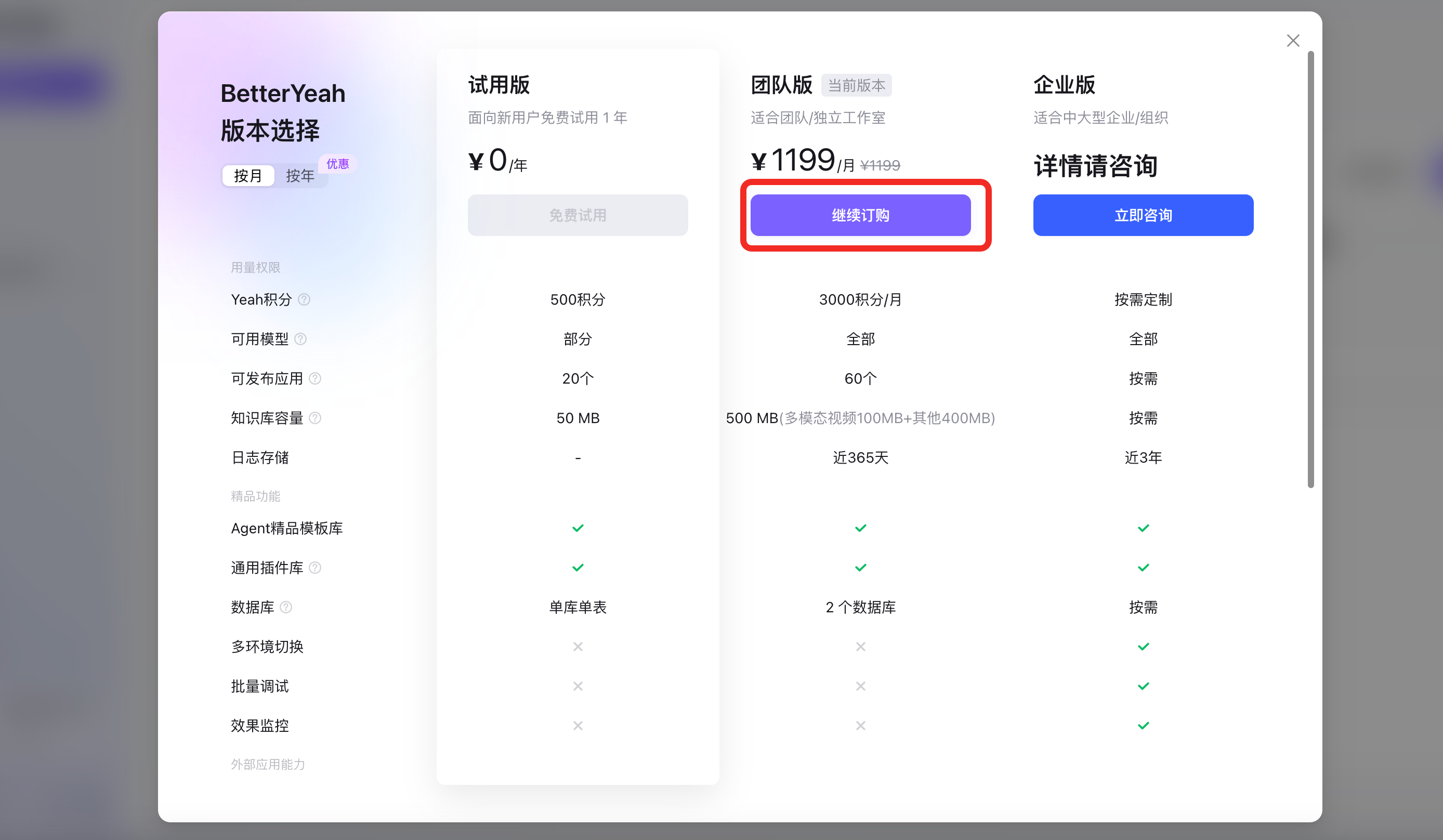The width and height of the screenshot is (1443, 840).
Task: Click the 外部应用能力 section heading
Action: point(267,765)
